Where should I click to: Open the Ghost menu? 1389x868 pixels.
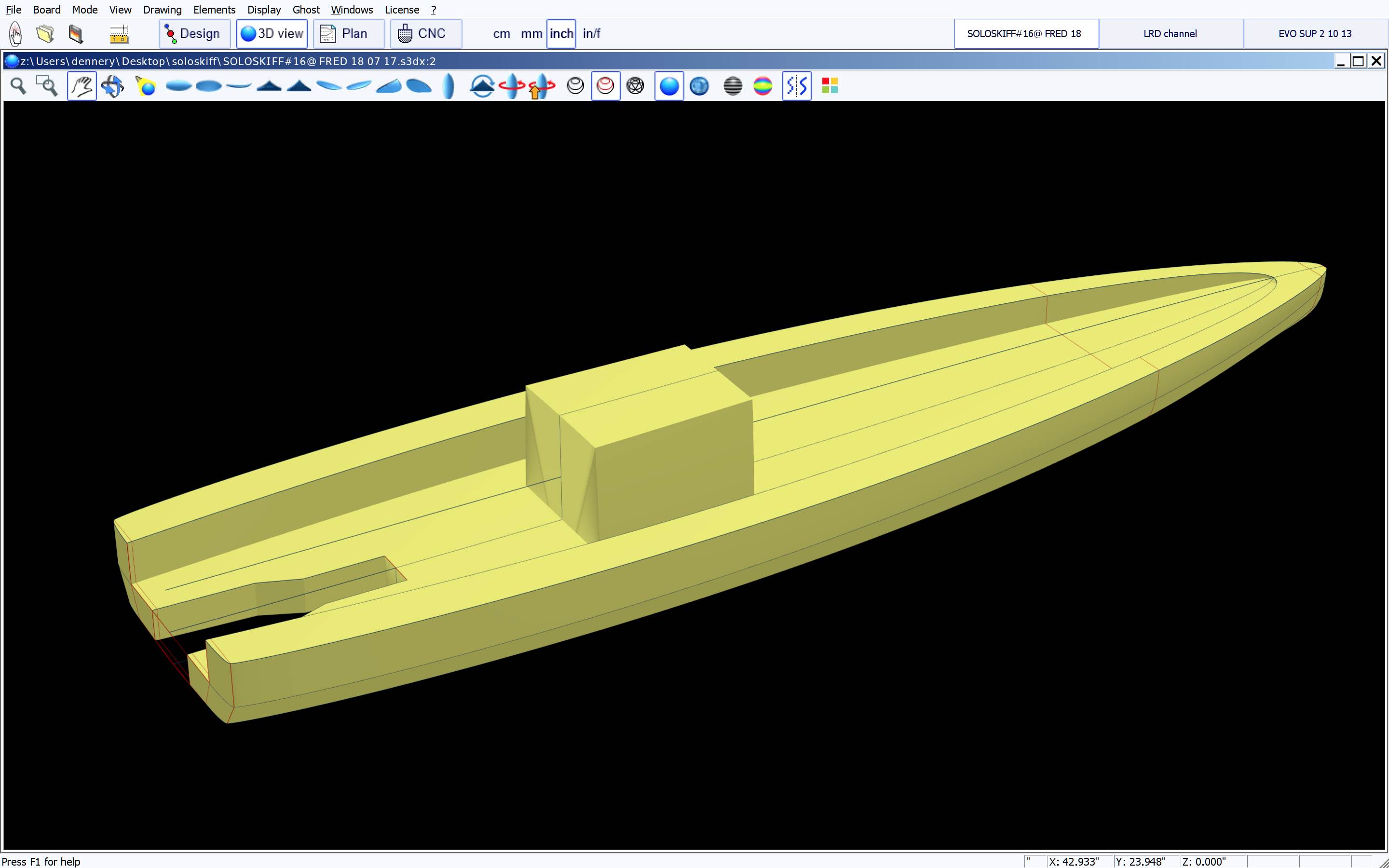pos(305,10)
